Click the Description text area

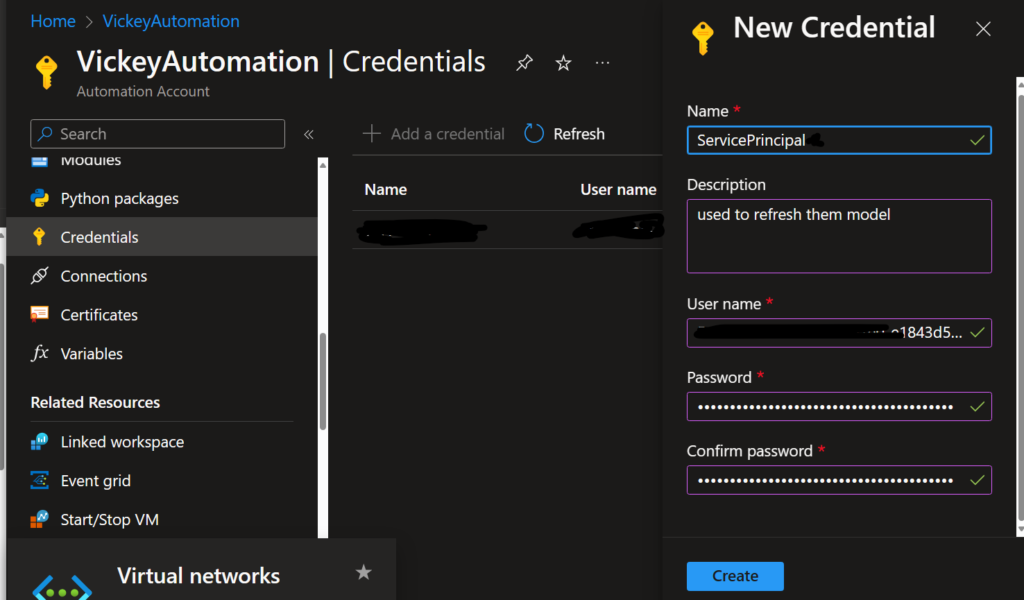(x=839, y=236)
